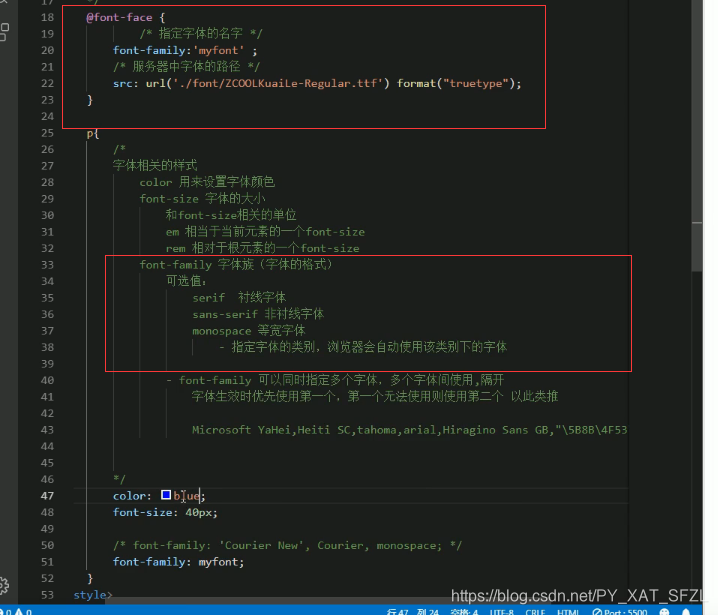Click the comment '字体相关的样式' on line 27

tap(155, 165)
